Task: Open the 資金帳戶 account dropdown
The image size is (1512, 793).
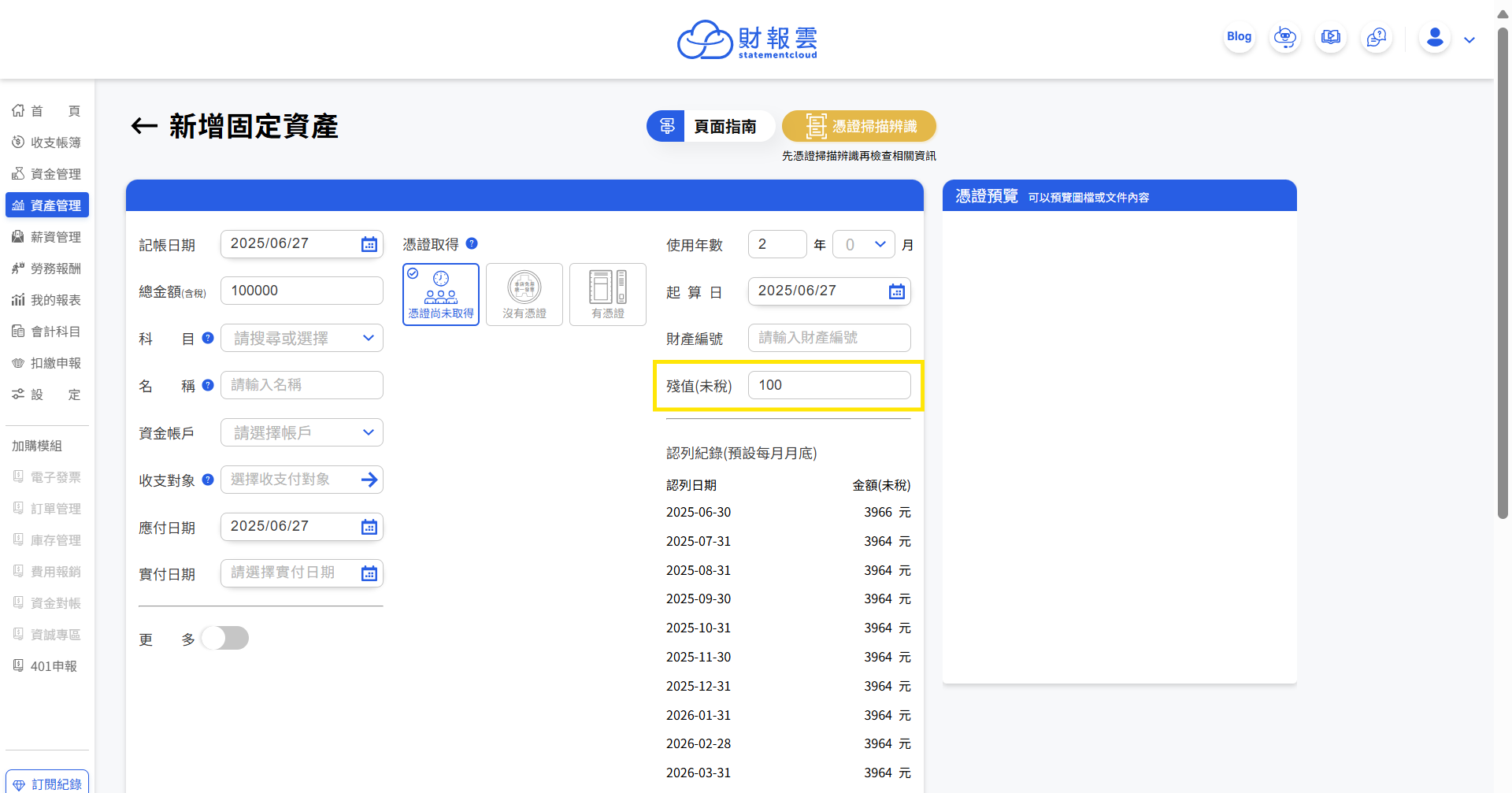Action: pos(302,432)
